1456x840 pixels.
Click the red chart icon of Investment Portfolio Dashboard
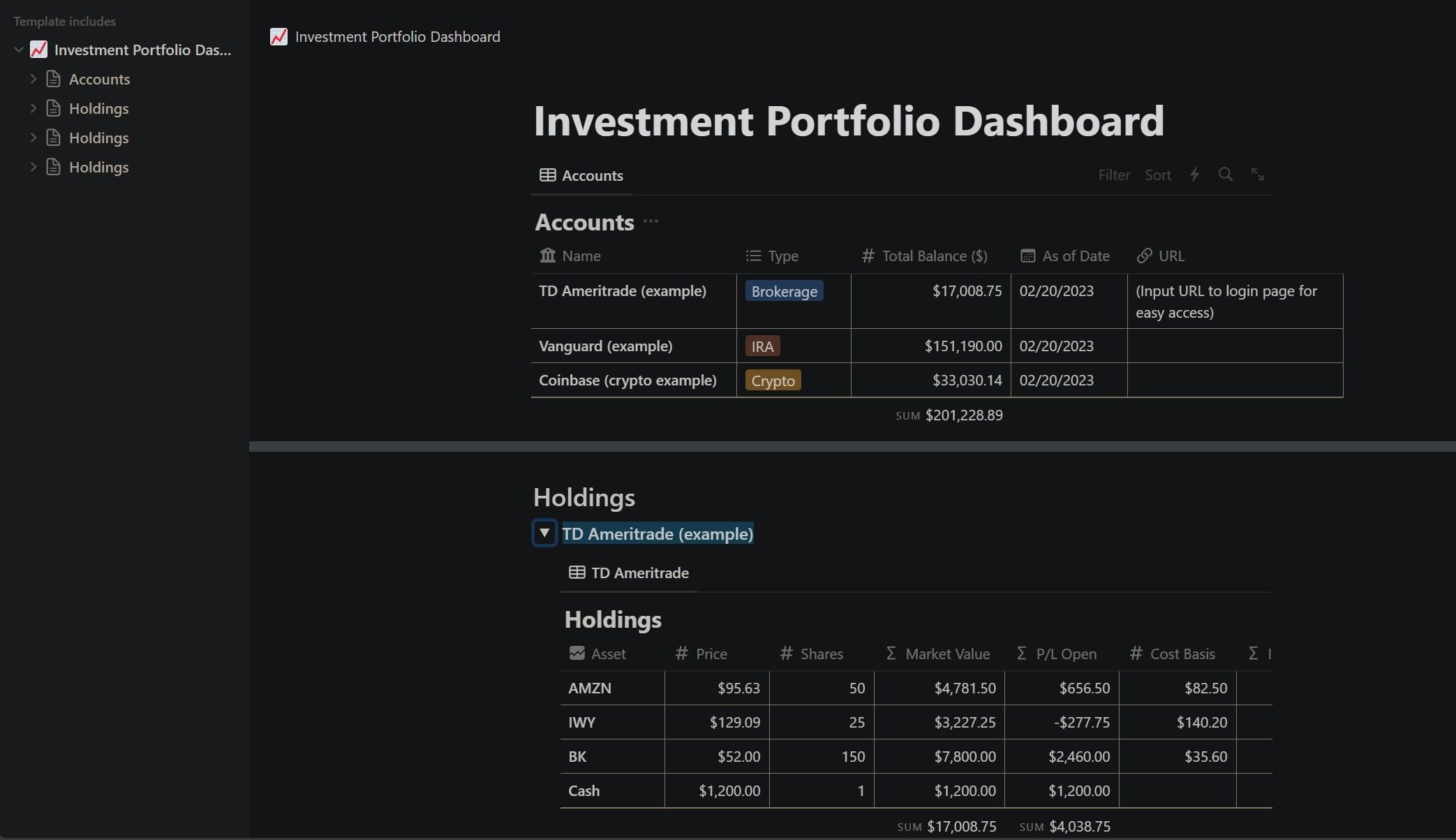(x=39, y=50)
